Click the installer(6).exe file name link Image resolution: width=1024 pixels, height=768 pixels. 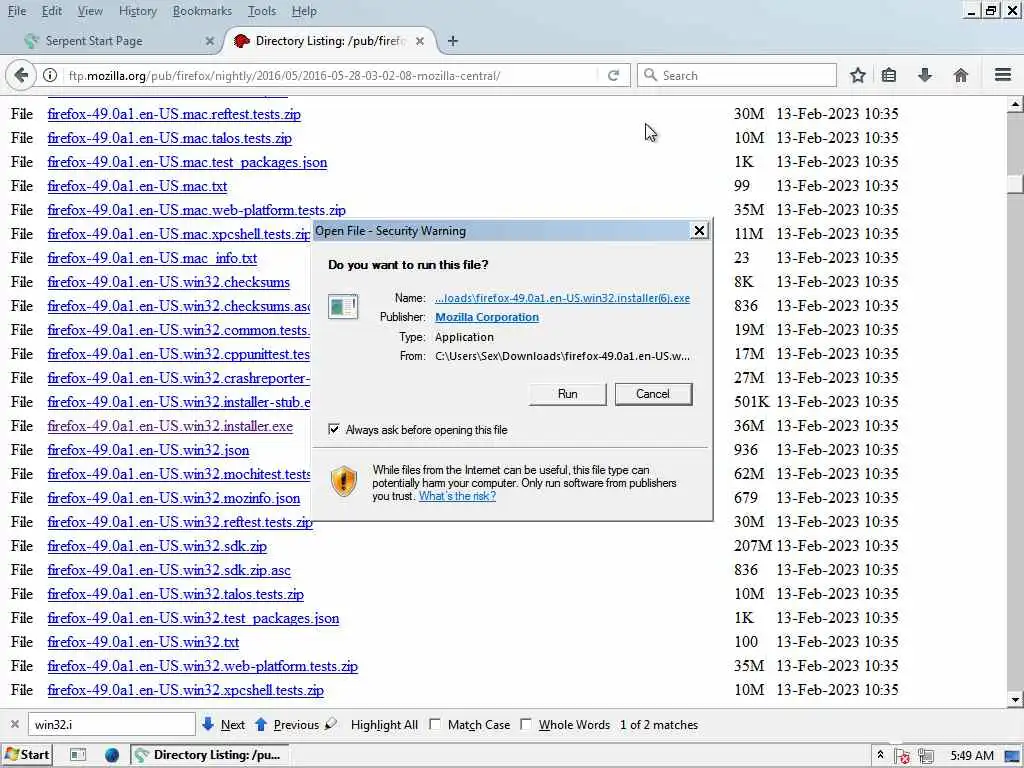tap(562, 298)
